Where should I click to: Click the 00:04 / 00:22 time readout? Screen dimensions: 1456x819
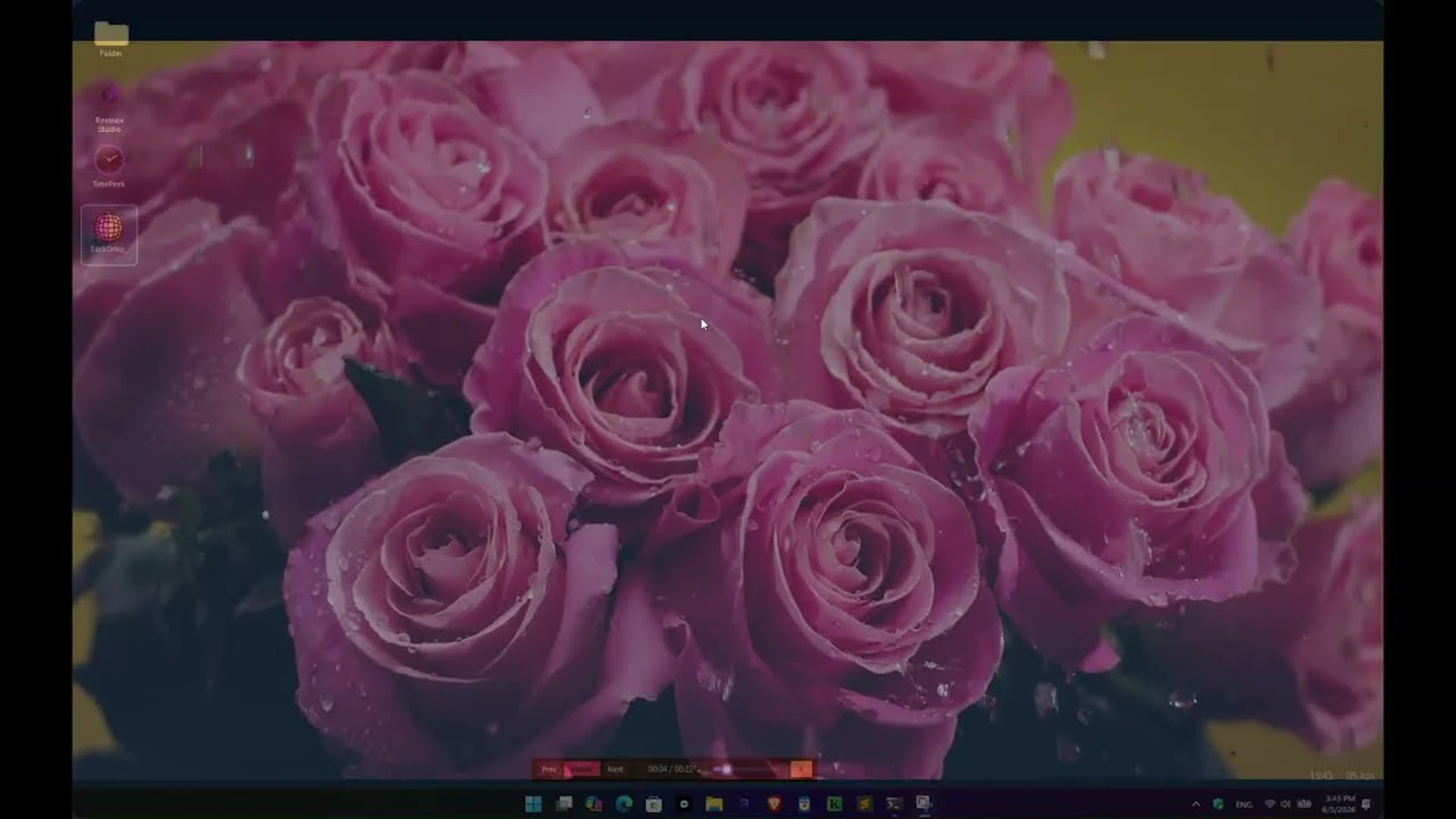pos(670,769)
